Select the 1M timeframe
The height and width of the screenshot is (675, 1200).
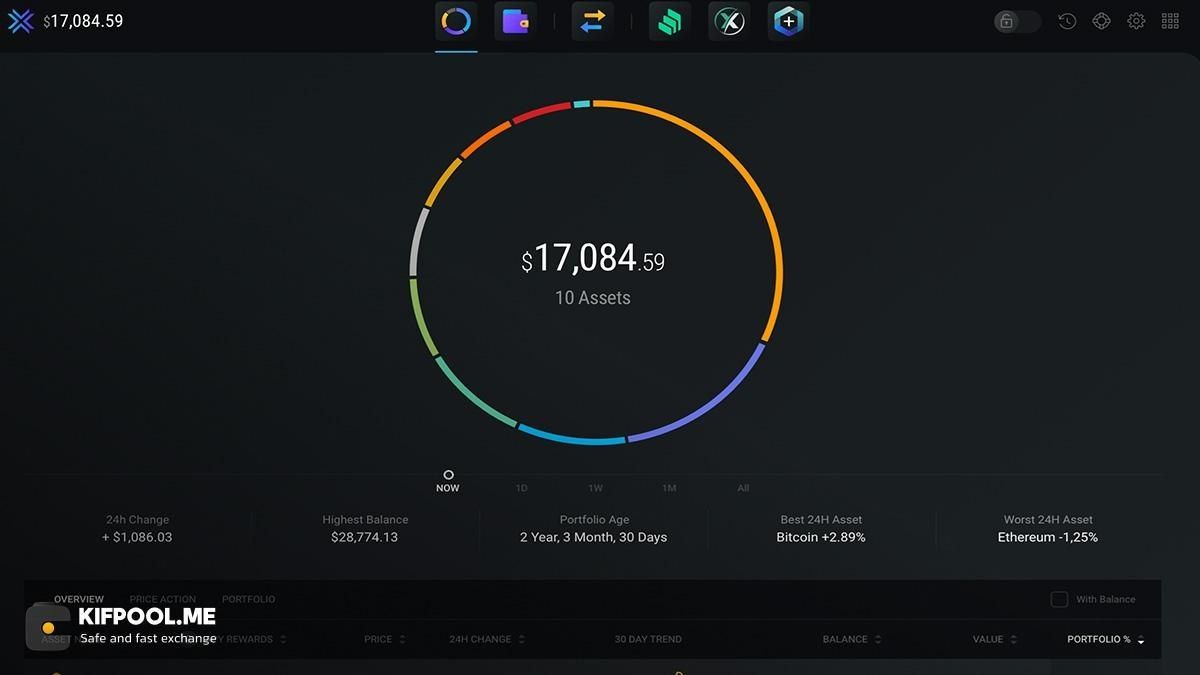669,488
